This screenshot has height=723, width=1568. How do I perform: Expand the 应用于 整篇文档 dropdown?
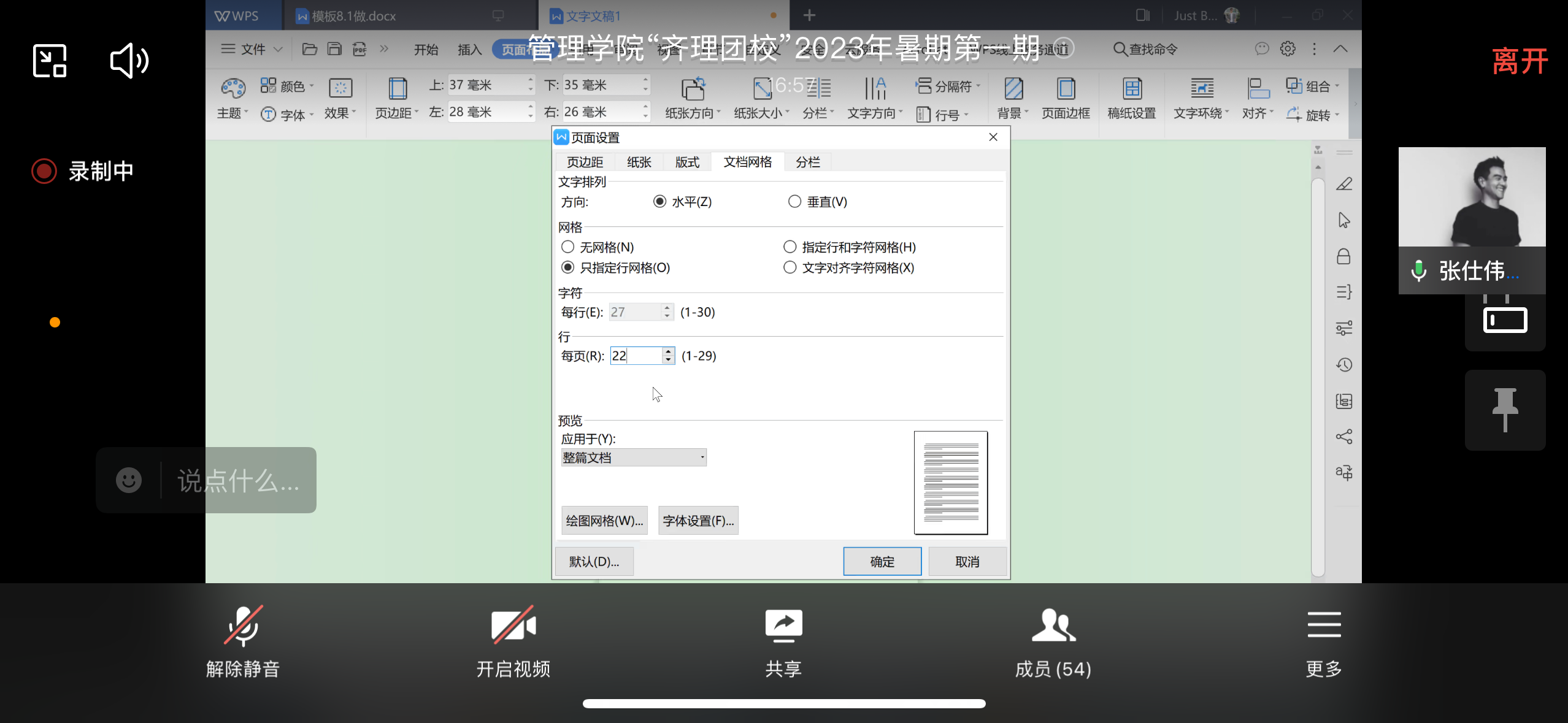(634, 457)
